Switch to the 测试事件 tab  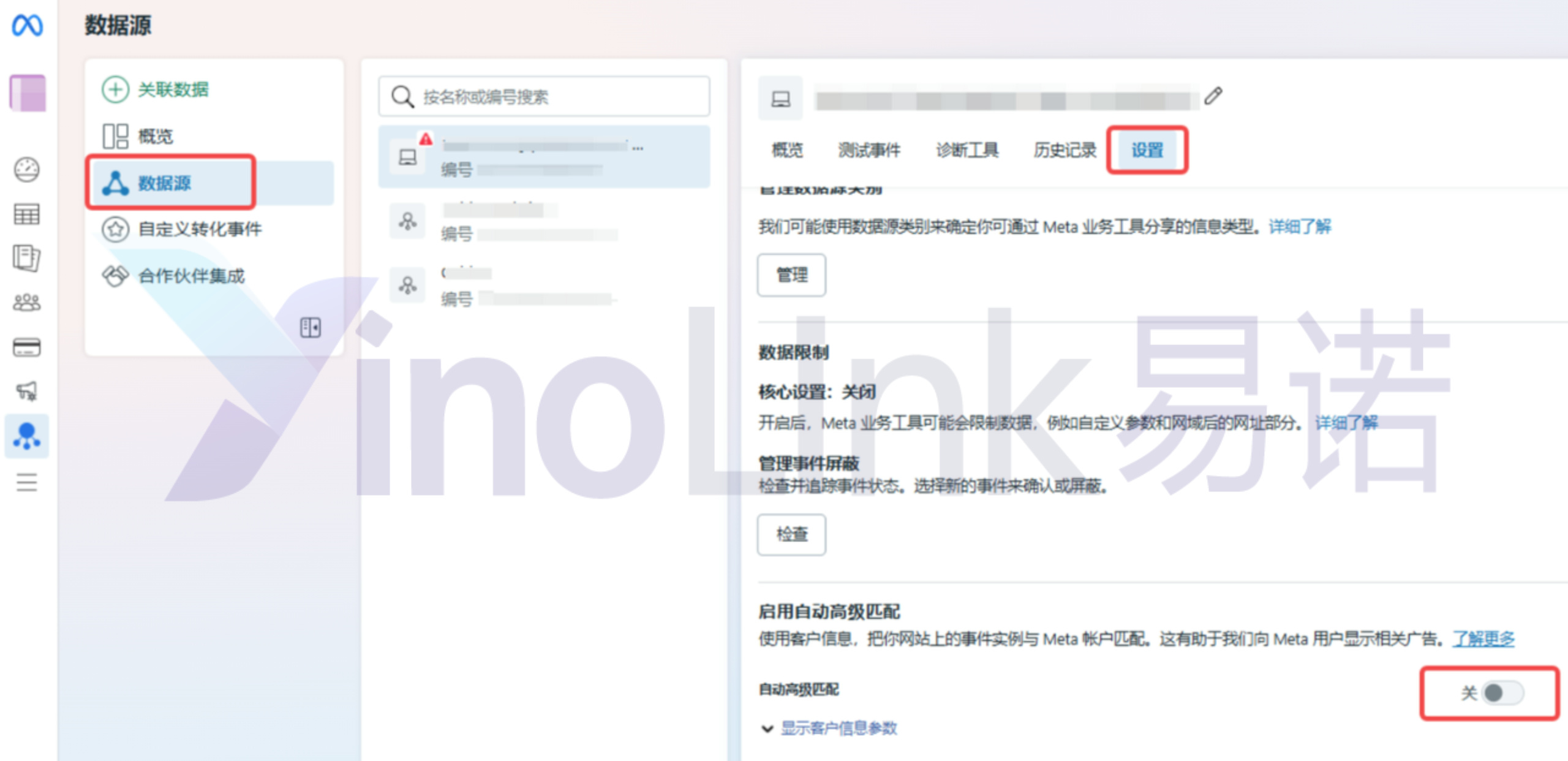tap(869, 150)
